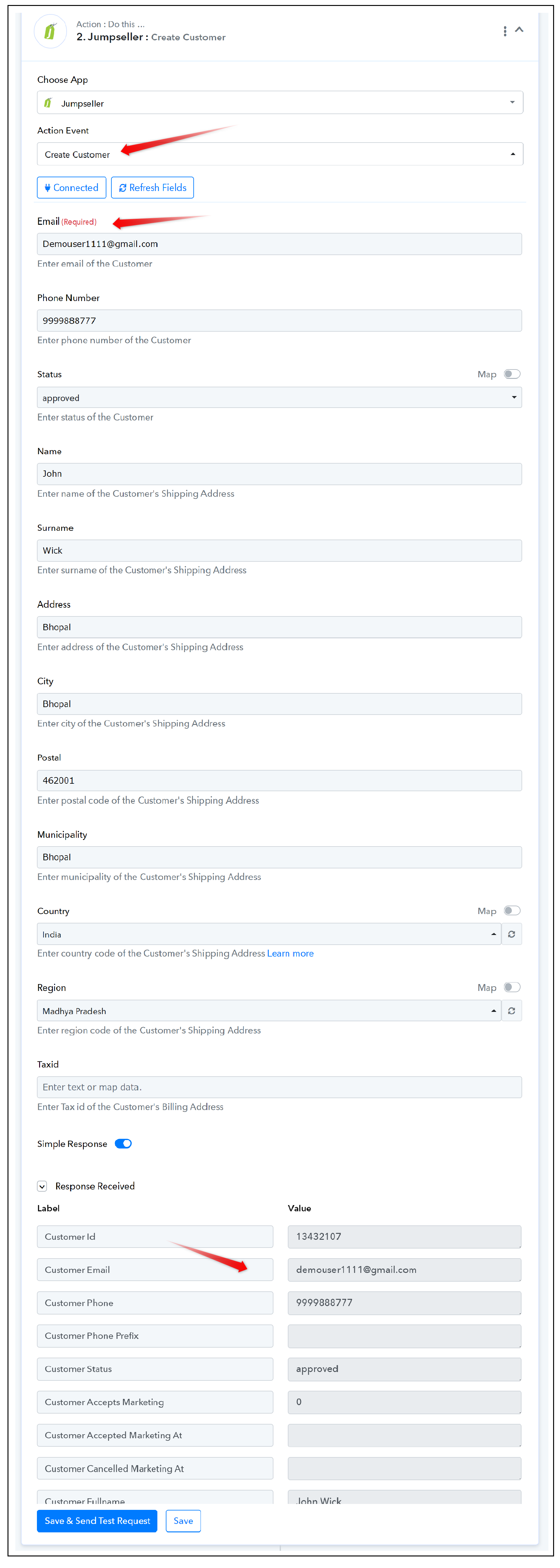This screenshot has width=560, height=1568.
Task: Click the Municipality input field
Action: click(x=279, y=858)
